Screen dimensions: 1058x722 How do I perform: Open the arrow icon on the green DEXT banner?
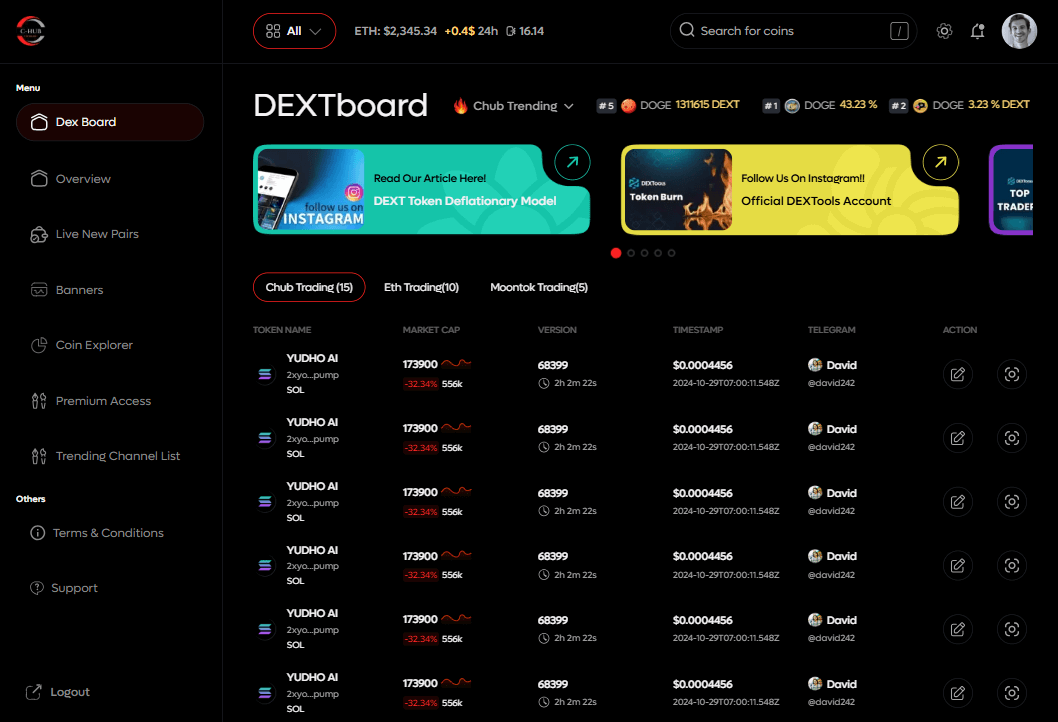[572, 162]
